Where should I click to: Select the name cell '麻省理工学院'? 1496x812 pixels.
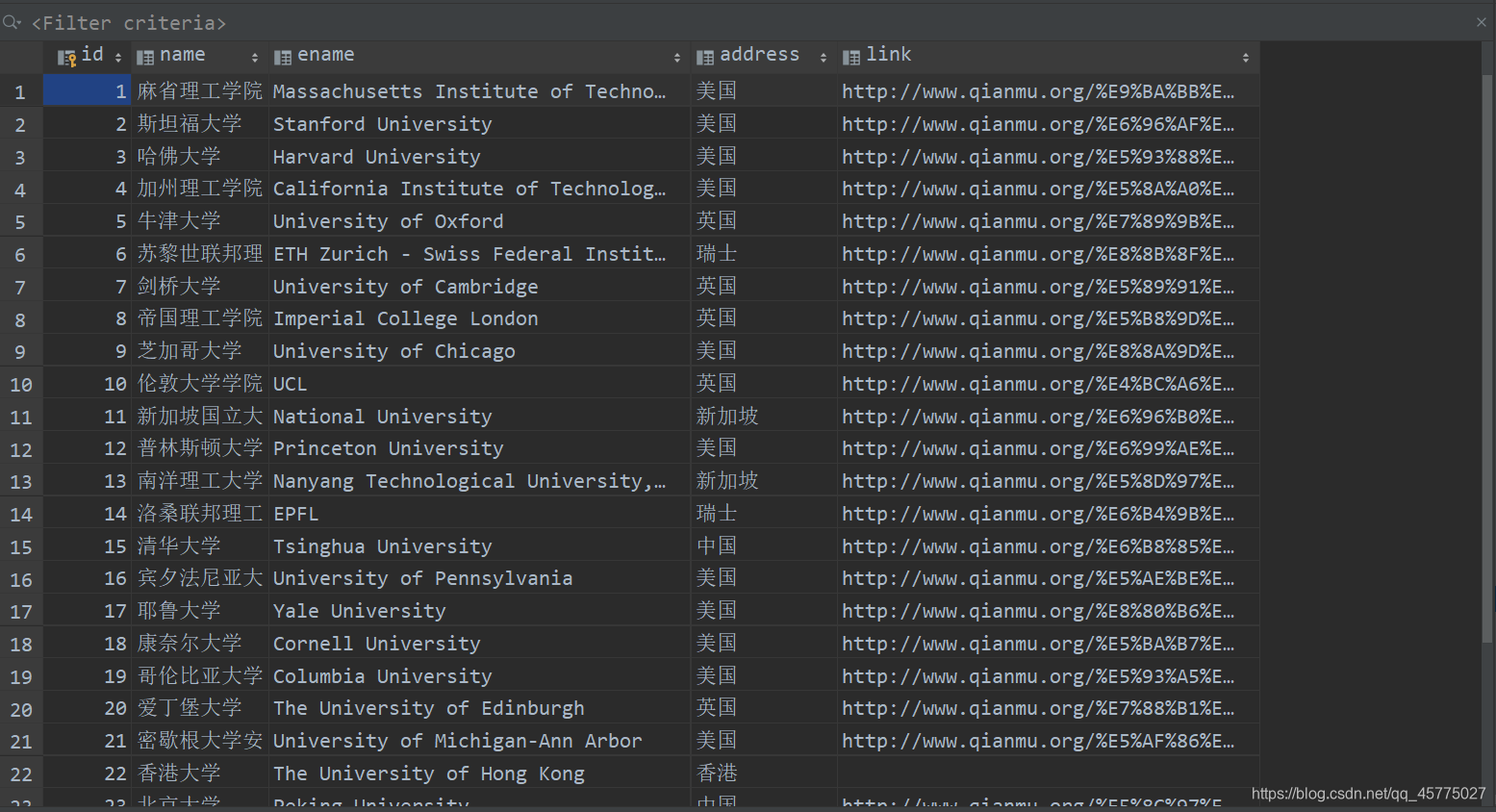click(x=200, y=91)
